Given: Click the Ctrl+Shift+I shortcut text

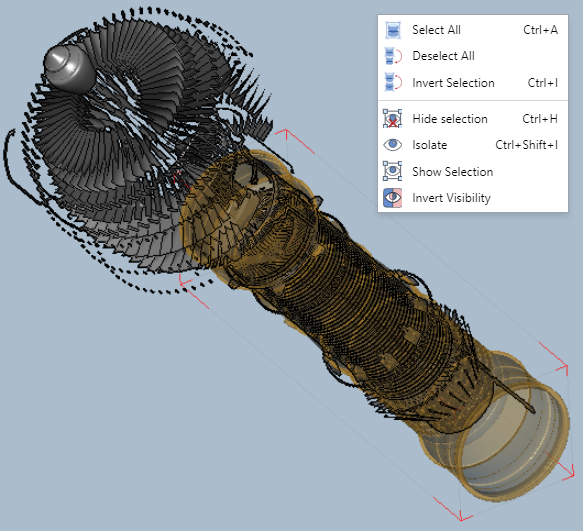Looking at the screenshot, I should 526,145.
